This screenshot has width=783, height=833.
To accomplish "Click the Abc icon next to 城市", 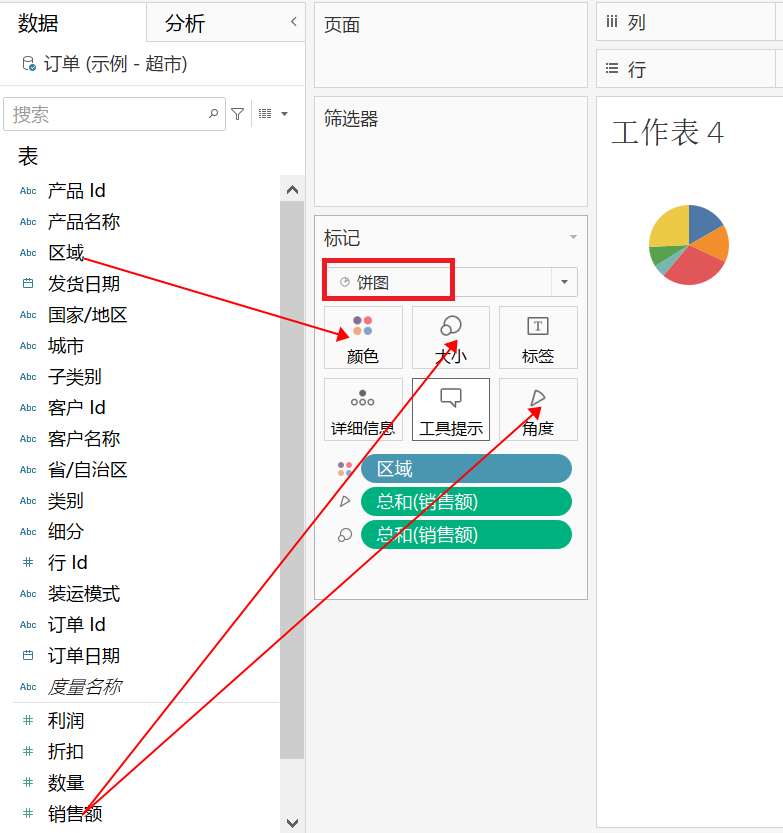I will (28, 346).
